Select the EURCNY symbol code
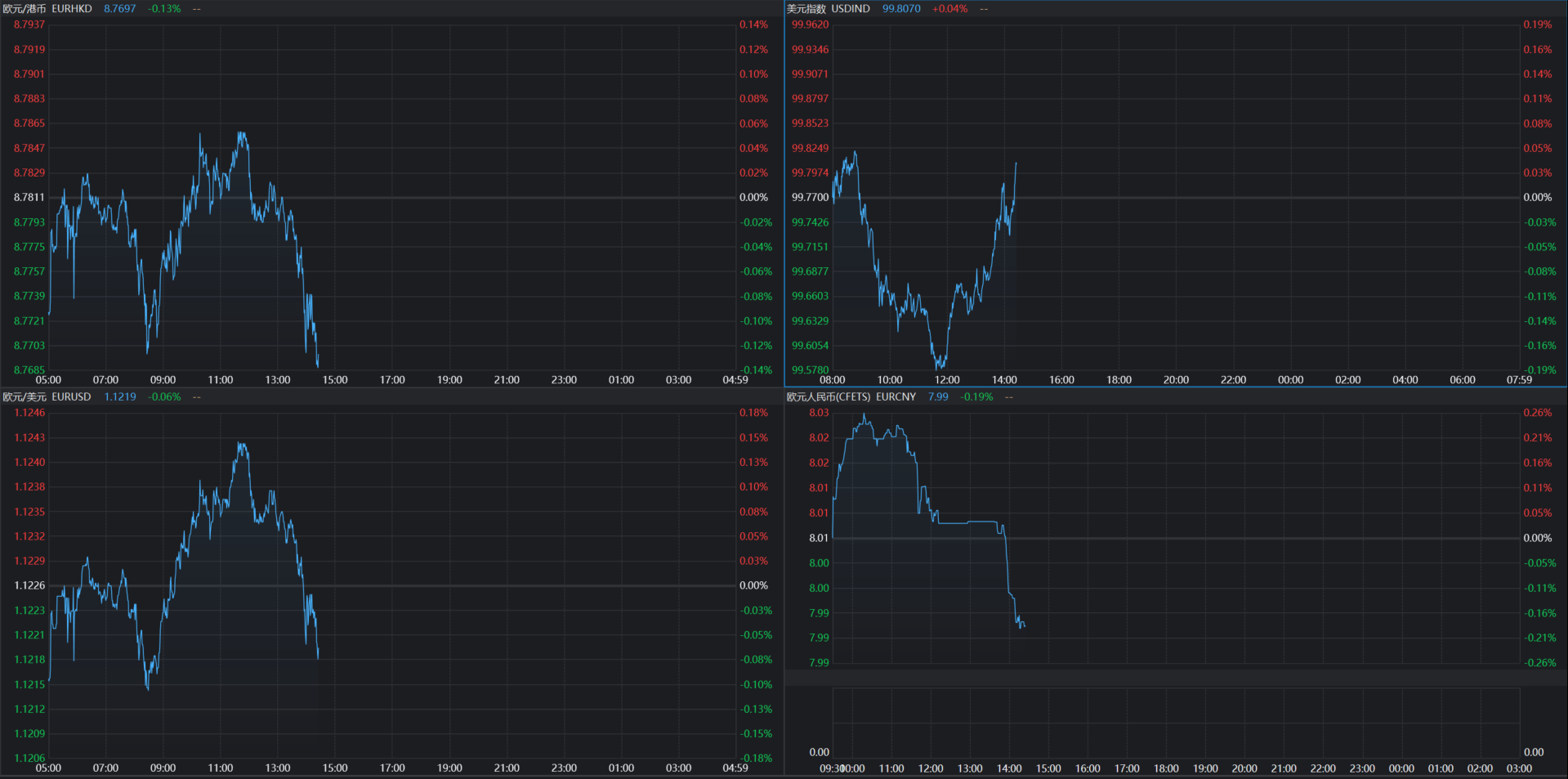Viewport: 1568px width, 779px height. pyautogui.click(x=896, y=396)
